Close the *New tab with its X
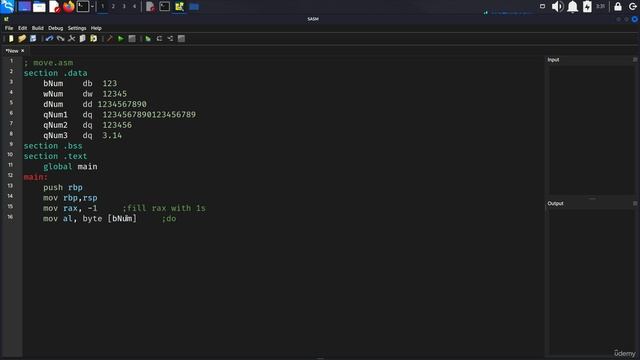The height and width of the screenshot is (360, 640). (22, 51)
